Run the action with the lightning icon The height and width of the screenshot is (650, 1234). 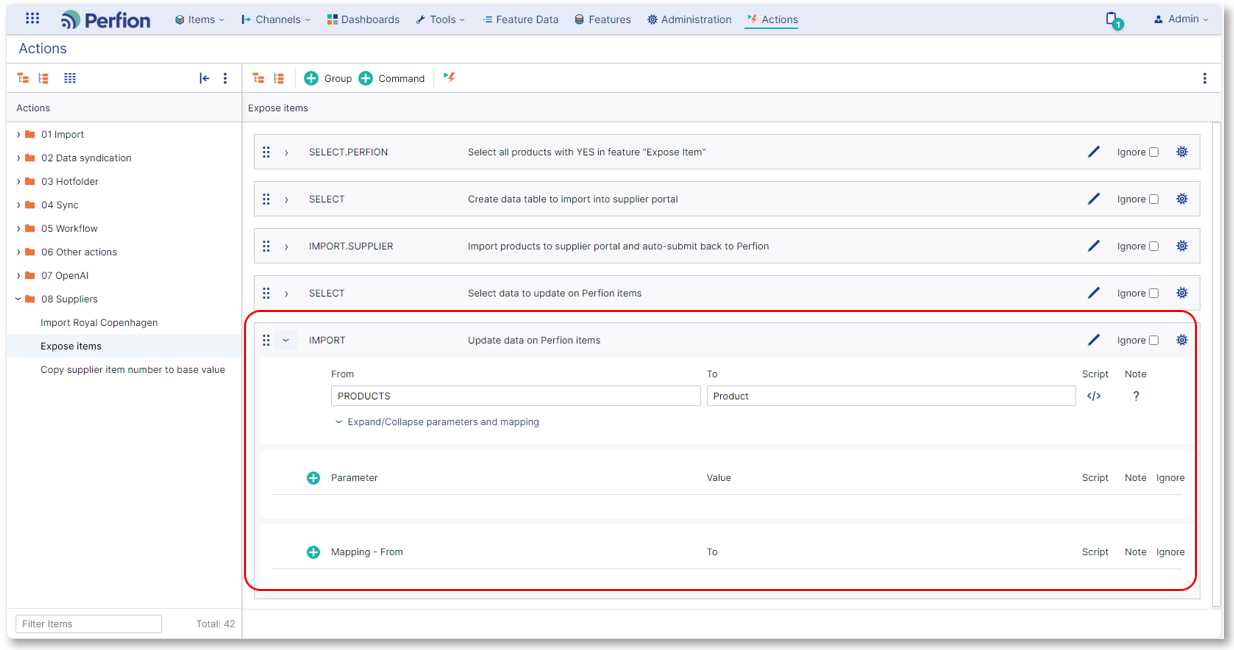click(449, 77)
